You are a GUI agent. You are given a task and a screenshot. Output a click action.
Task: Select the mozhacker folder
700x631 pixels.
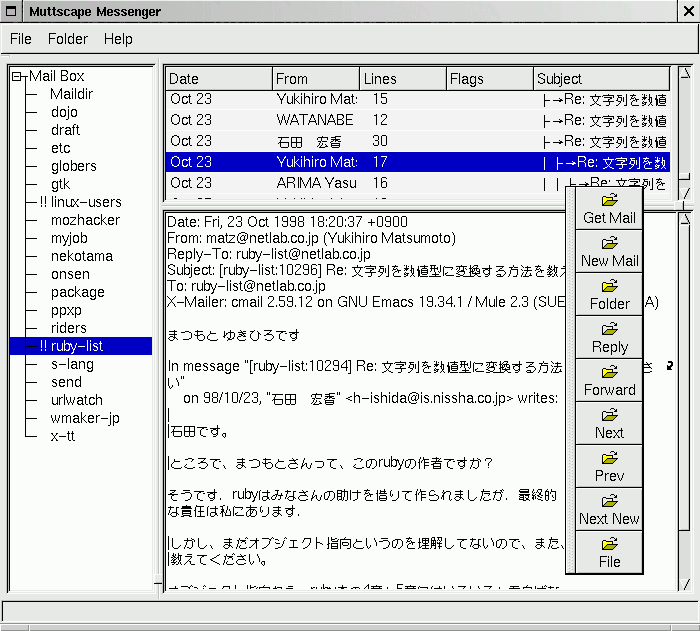85,220
